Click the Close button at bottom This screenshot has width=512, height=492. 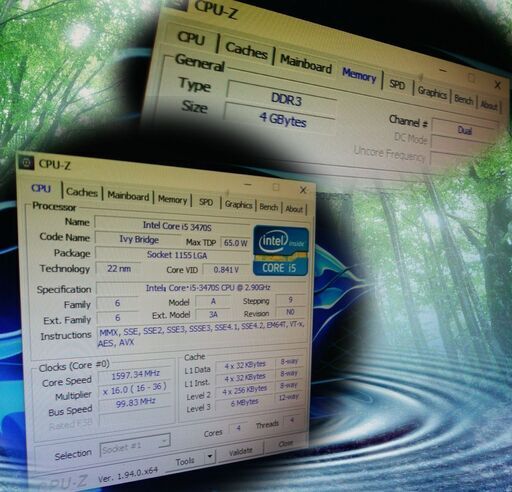(x=286, y=444)
